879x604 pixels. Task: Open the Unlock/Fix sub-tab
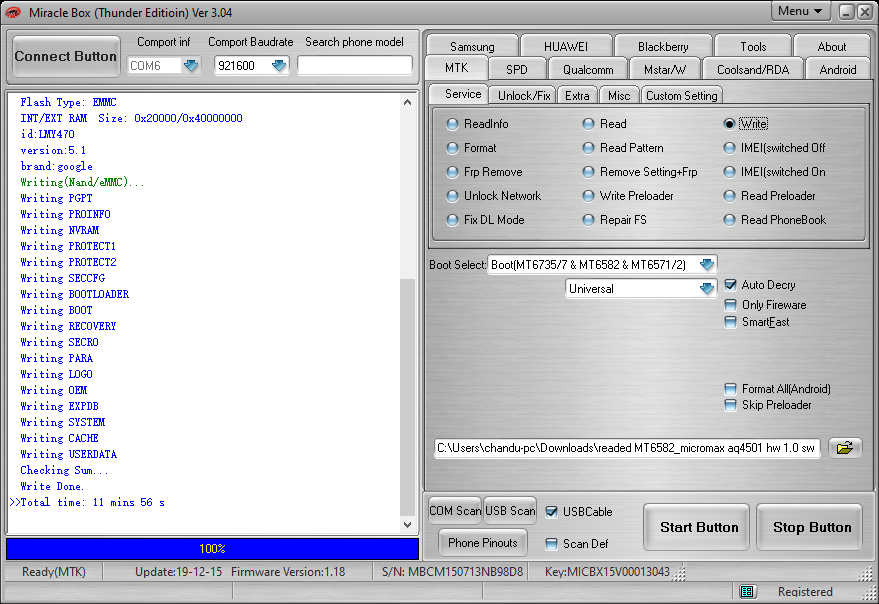point(524,95)
